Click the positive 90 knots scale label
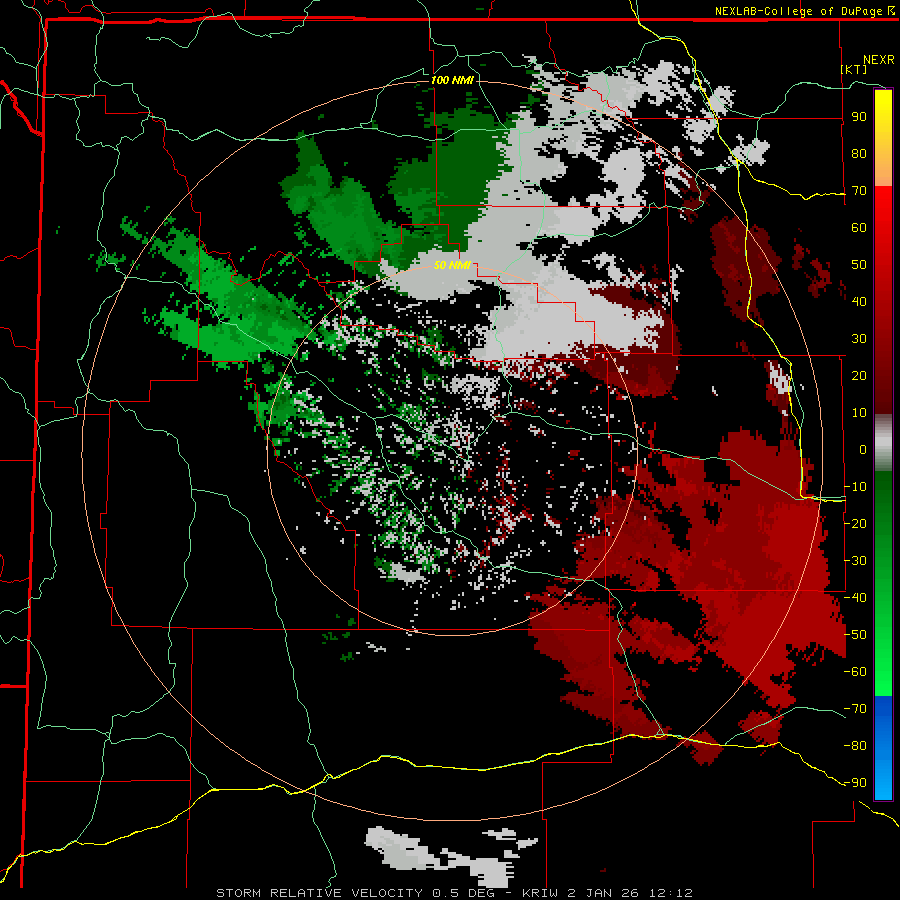 pos(859,117)
